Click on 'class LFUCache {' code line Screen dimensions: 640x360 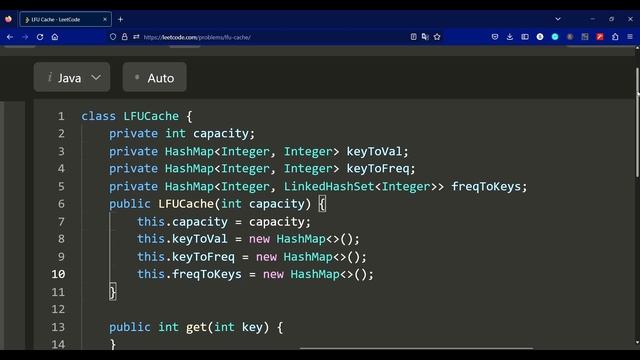pos(136,116)
